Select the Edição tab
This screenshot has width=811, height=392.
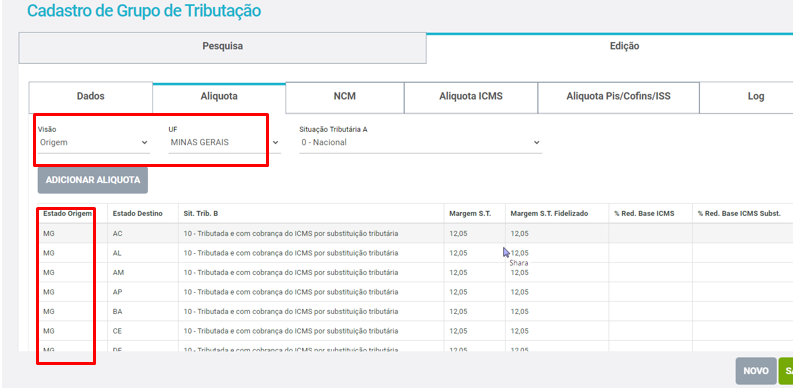(x=609, y=48)
